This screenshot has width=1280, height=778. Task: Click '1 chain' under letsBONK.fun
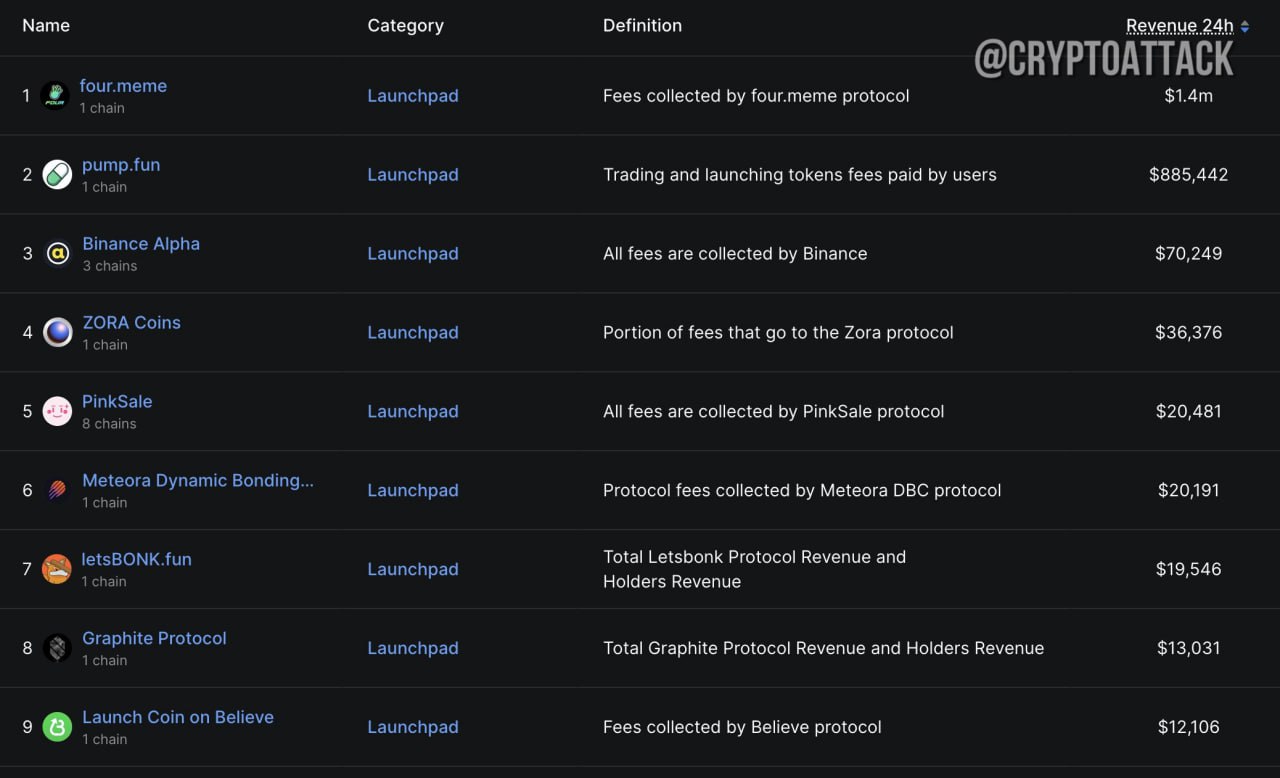pos(104,582)
